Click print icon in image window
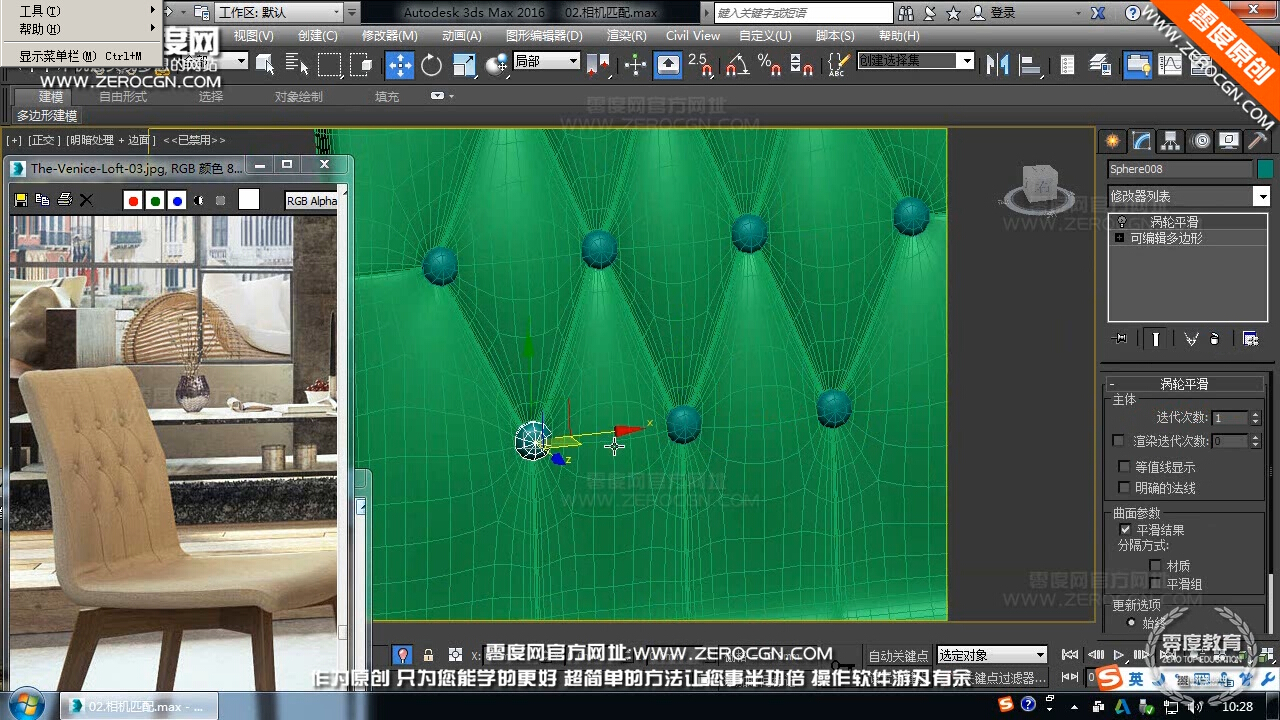The width and height of the screenshot is (1280, 720). [64, 200]
